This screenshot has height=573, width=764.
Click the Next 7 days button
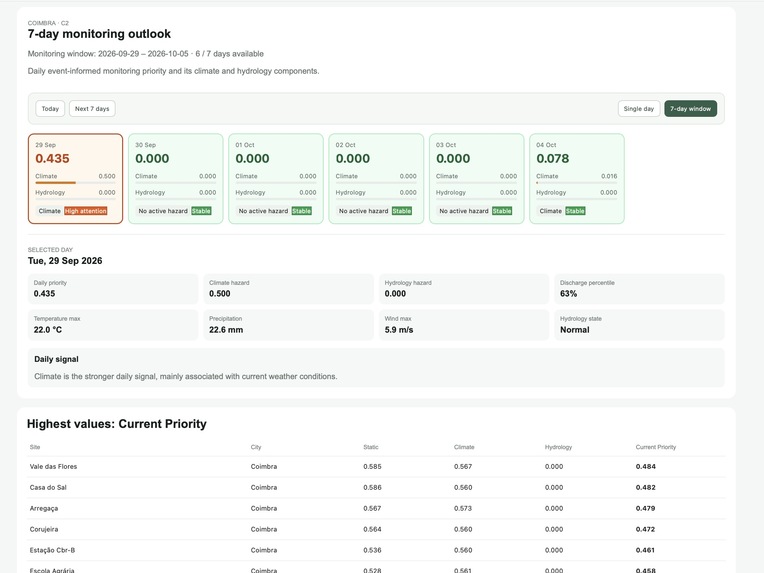point(92,109)
